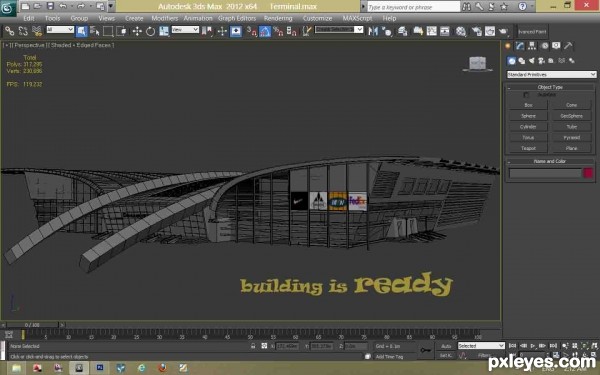Open the Graph Editors menu
This screenshot has width=600, height=375.
click(x=237, y=18)
